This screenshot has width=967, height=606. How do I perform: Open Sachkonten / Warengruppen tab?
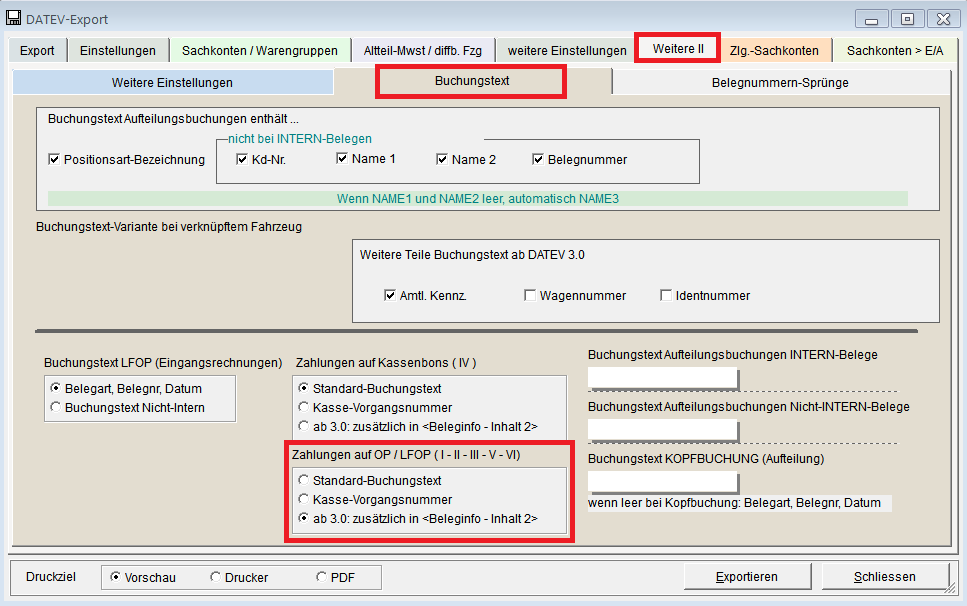click(260, 51)
